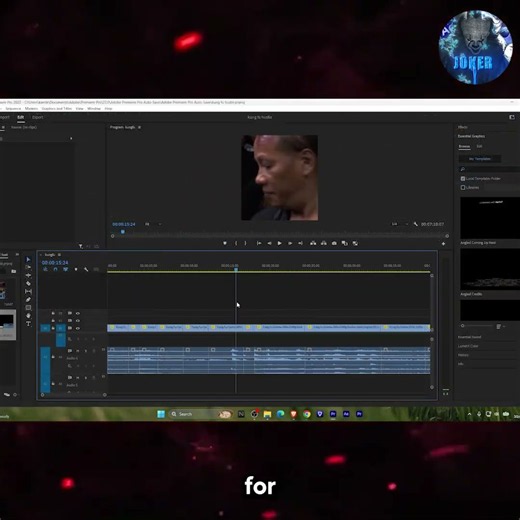Select the Selection (arrow) tool
This screenshot has height=520, width=520.
pos(28,259)
